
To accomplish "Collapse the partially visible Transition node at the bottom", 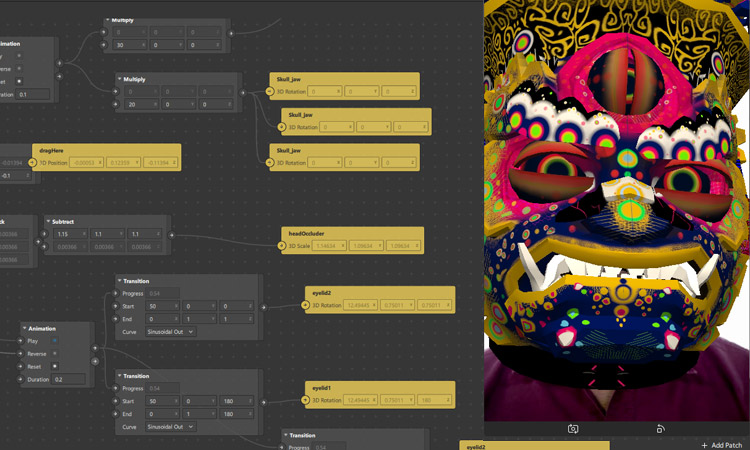I will (x=286, y=435).
